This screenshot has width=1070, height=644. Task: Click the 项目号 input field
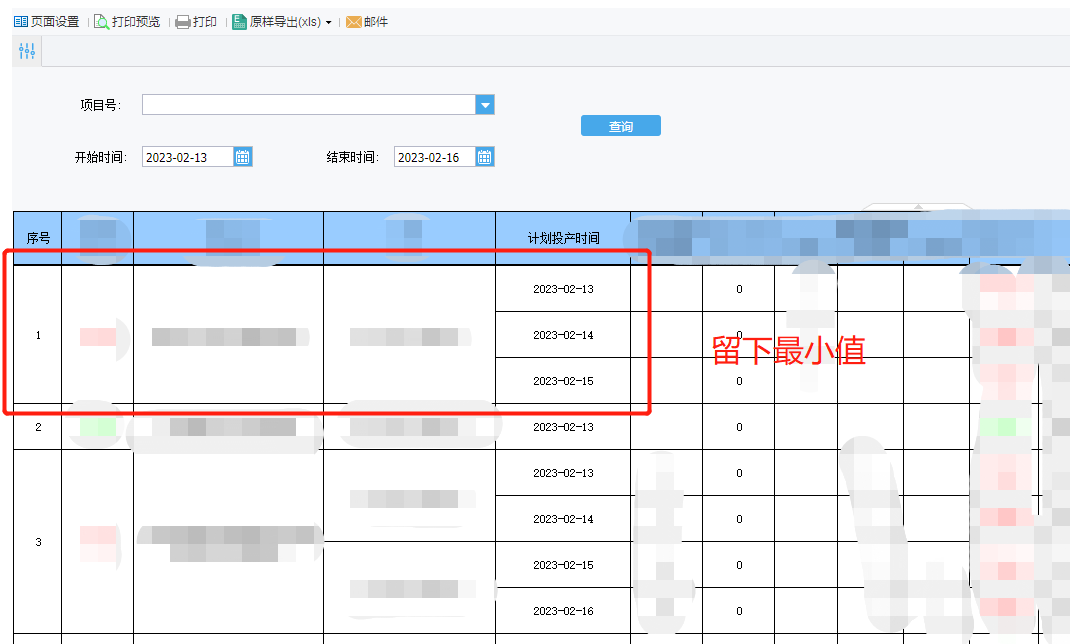[308, 105]
